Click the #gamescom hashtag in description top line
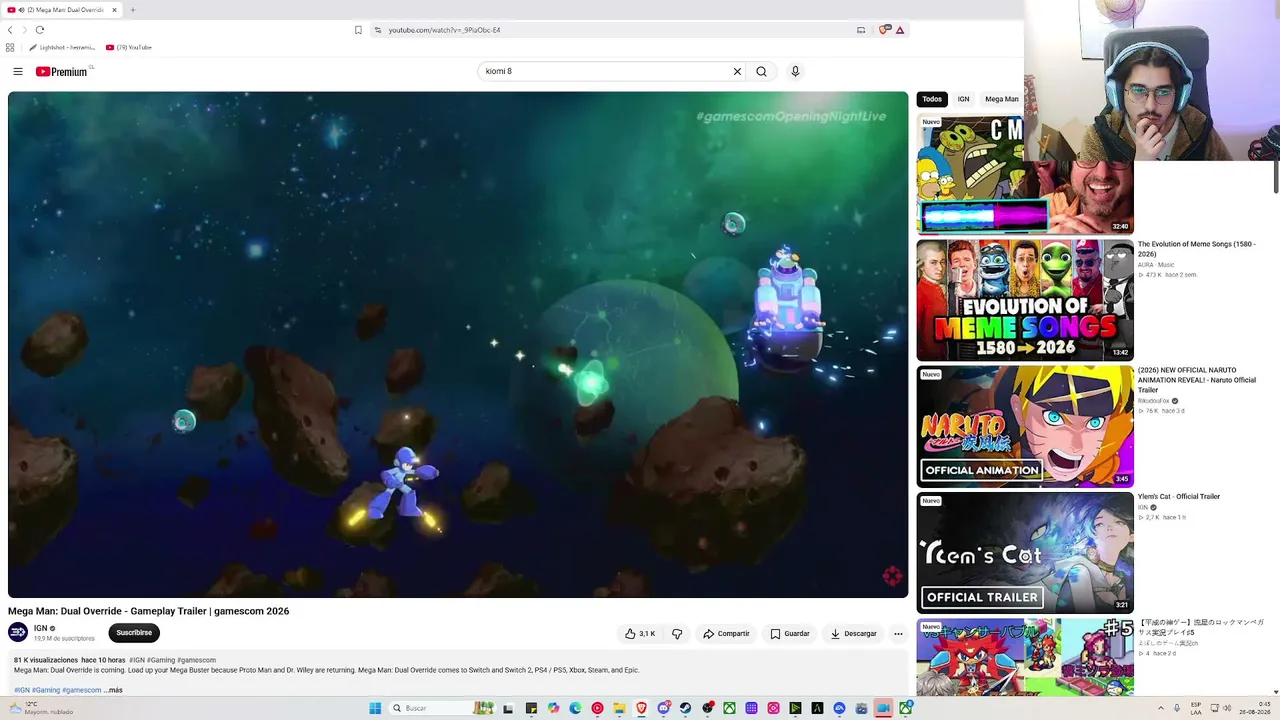The width and height of the screenshot is (1280, 720). tap(196, 660)
